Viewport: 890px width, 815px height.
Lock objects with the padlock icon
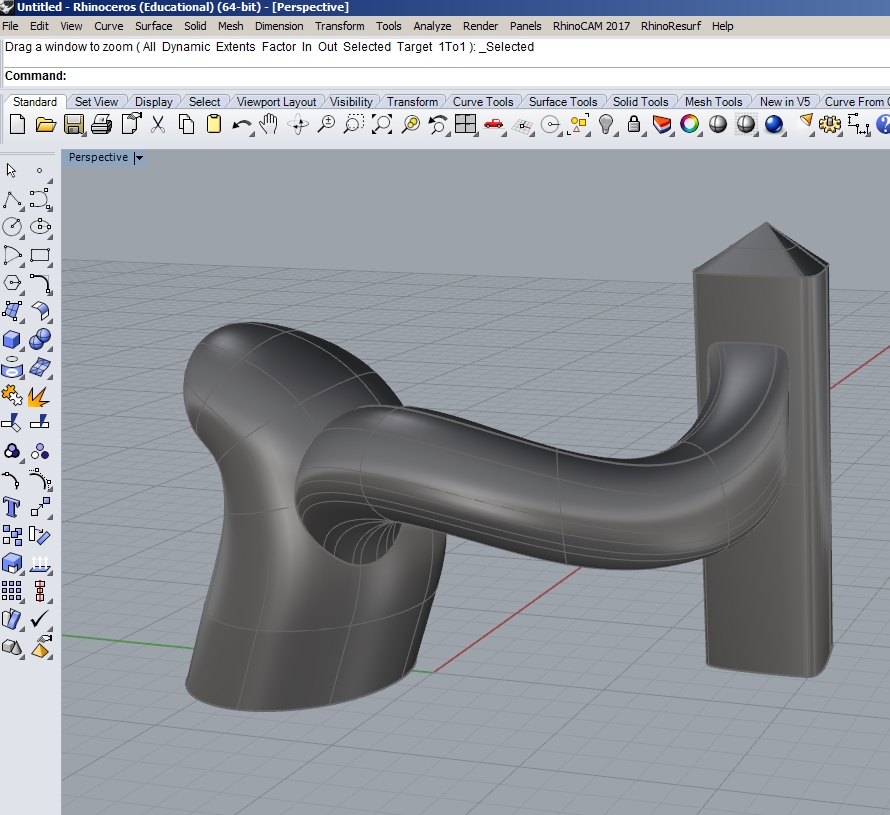click(x=634, y=124)
